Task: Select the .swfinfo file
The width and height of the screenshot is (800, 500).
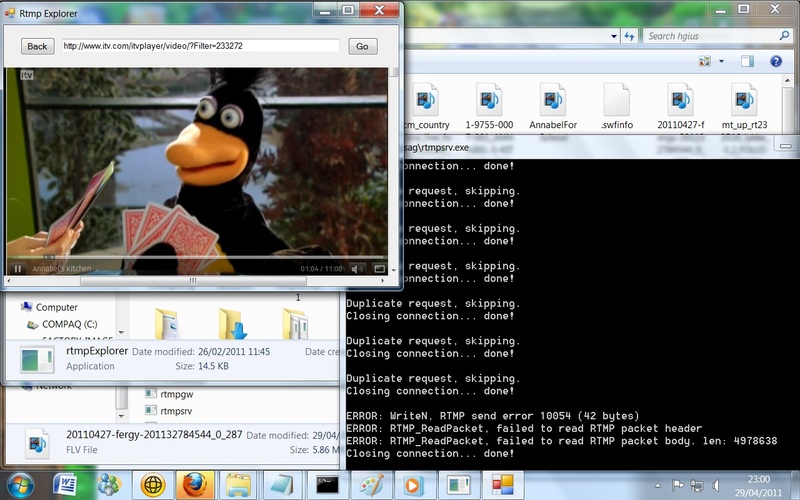Action: (x=617, y=107)
